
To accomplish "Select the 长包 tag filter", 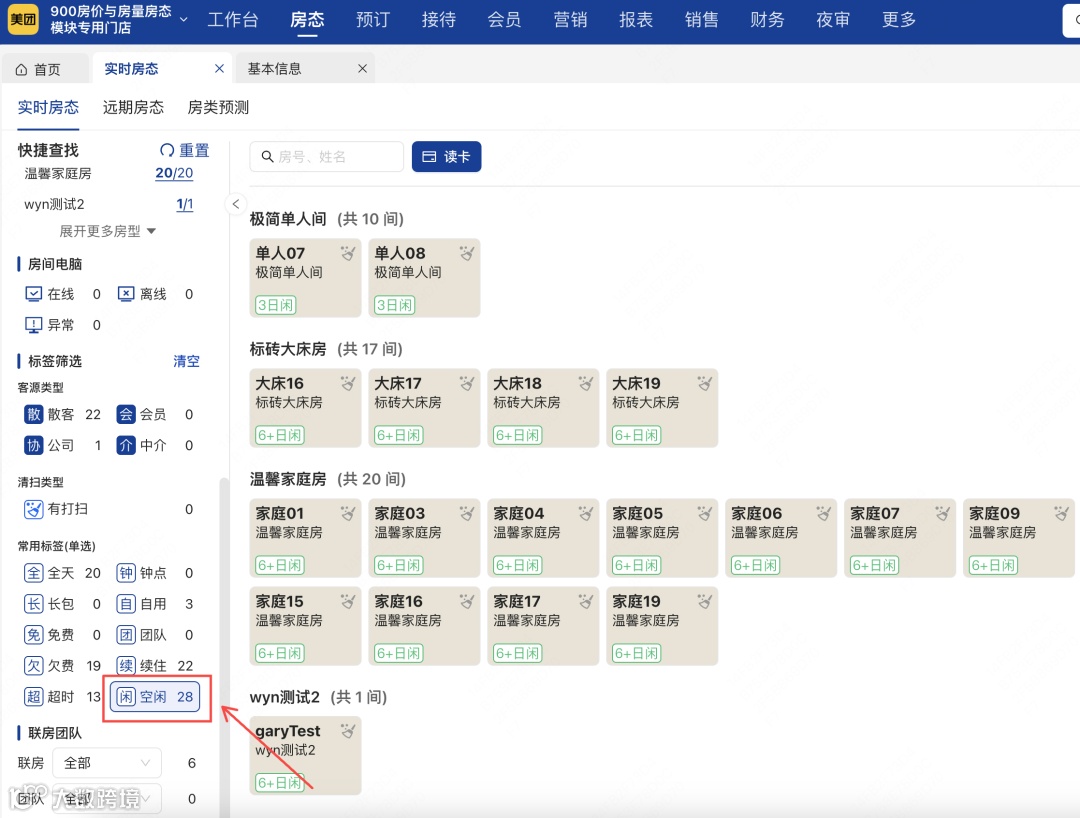I will coord(63,604).
